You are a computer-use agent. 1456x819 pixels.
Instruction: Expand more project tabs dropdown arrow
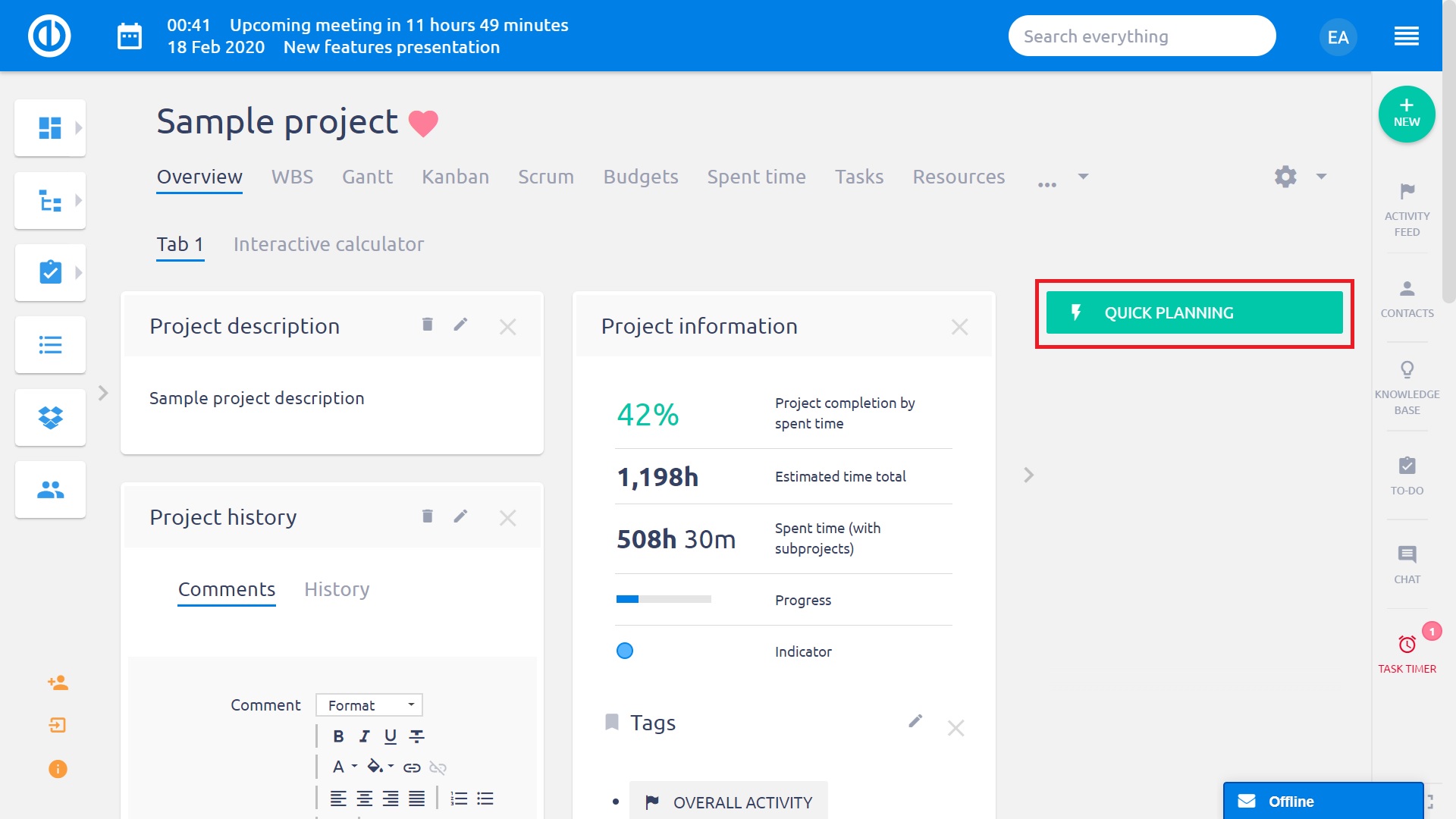pyautogui.click(x=1083, y=177)
